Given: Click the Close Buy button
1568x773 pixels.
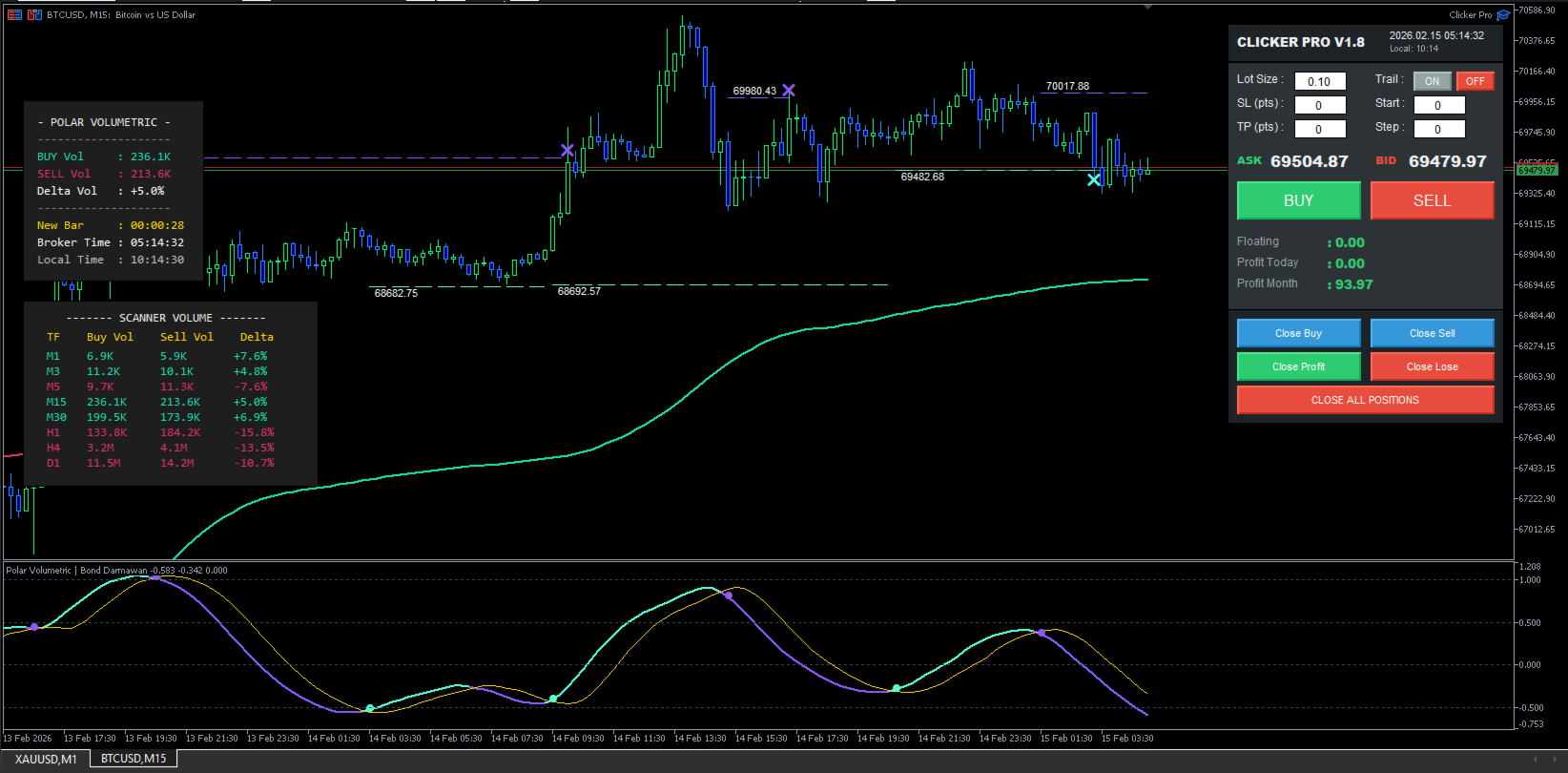Looking at the screenshot, I should point(1299,333).
